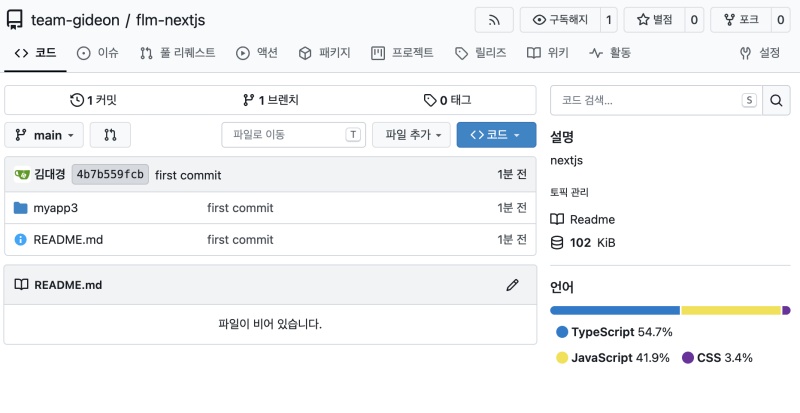Expand the blue 코드 clone dropdown
The width and height of the screenshot is (800, 413).
point(496,135)
